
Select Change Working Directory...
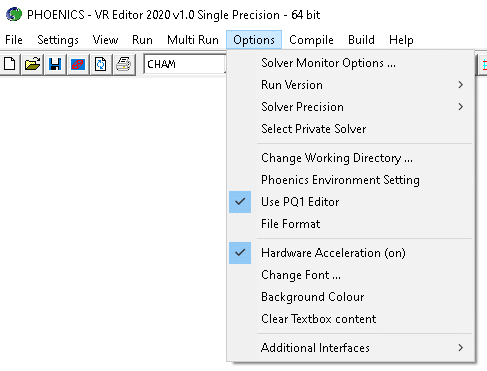pos(350,158)
